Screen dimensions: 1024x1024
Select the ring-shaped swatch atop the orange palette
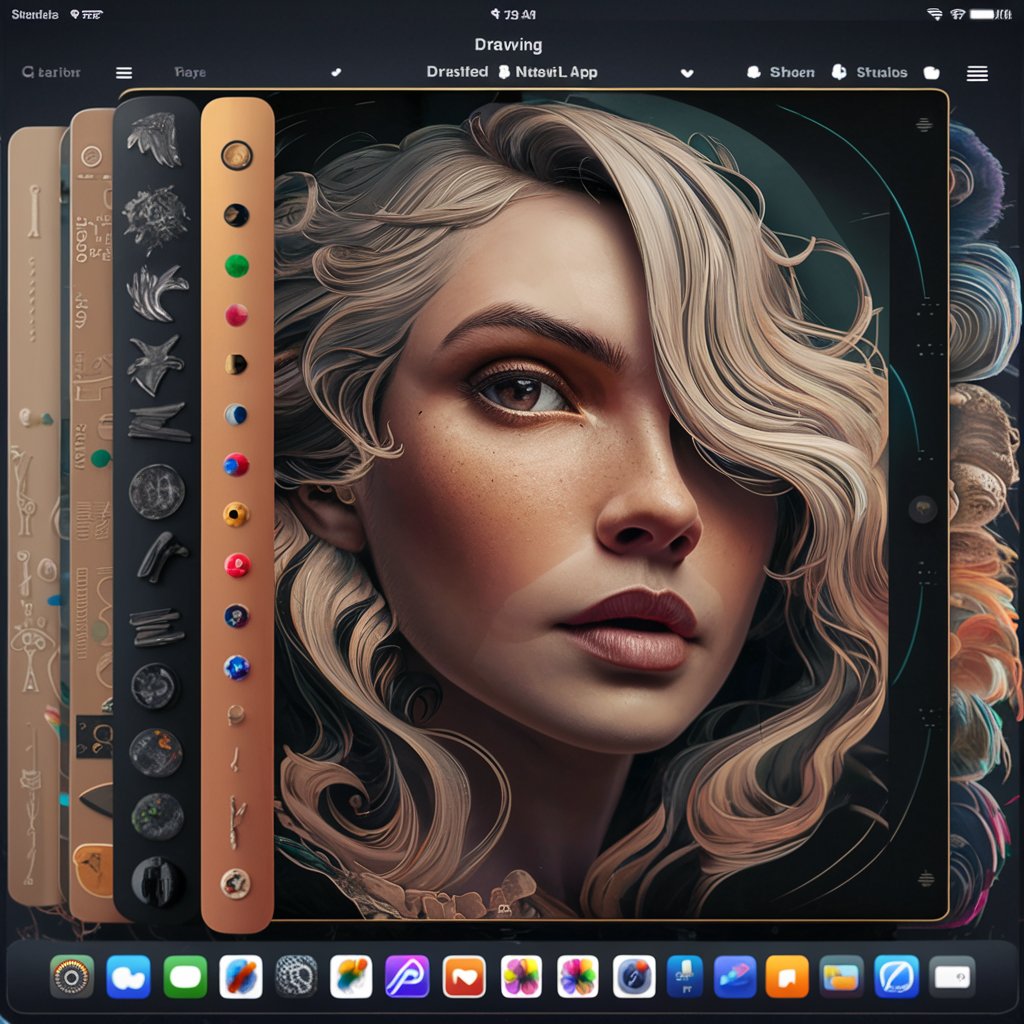pyautogui.click(x=236, y=155)
